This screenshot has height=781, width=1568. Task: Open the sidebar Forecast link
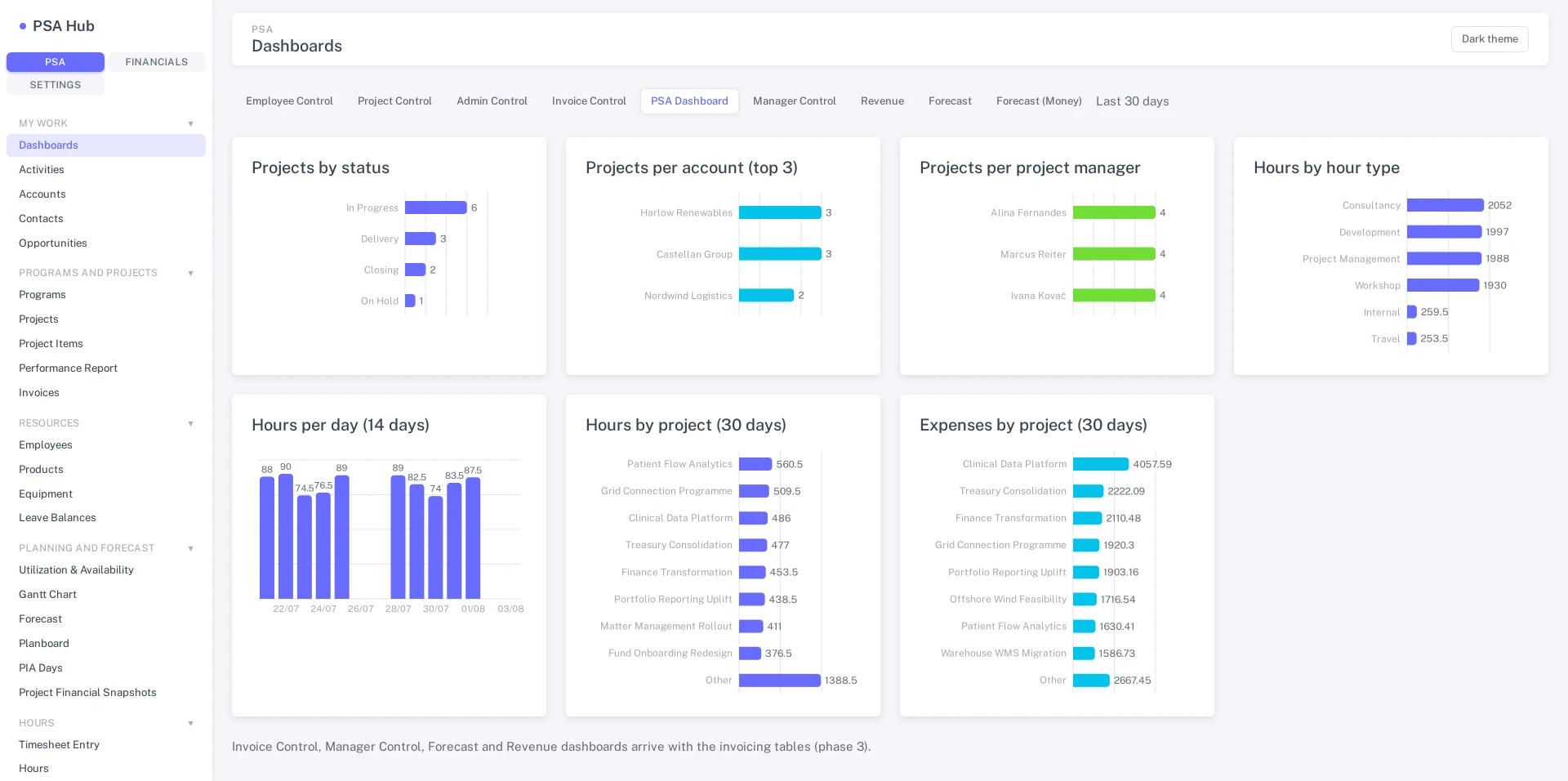point(106,619)
